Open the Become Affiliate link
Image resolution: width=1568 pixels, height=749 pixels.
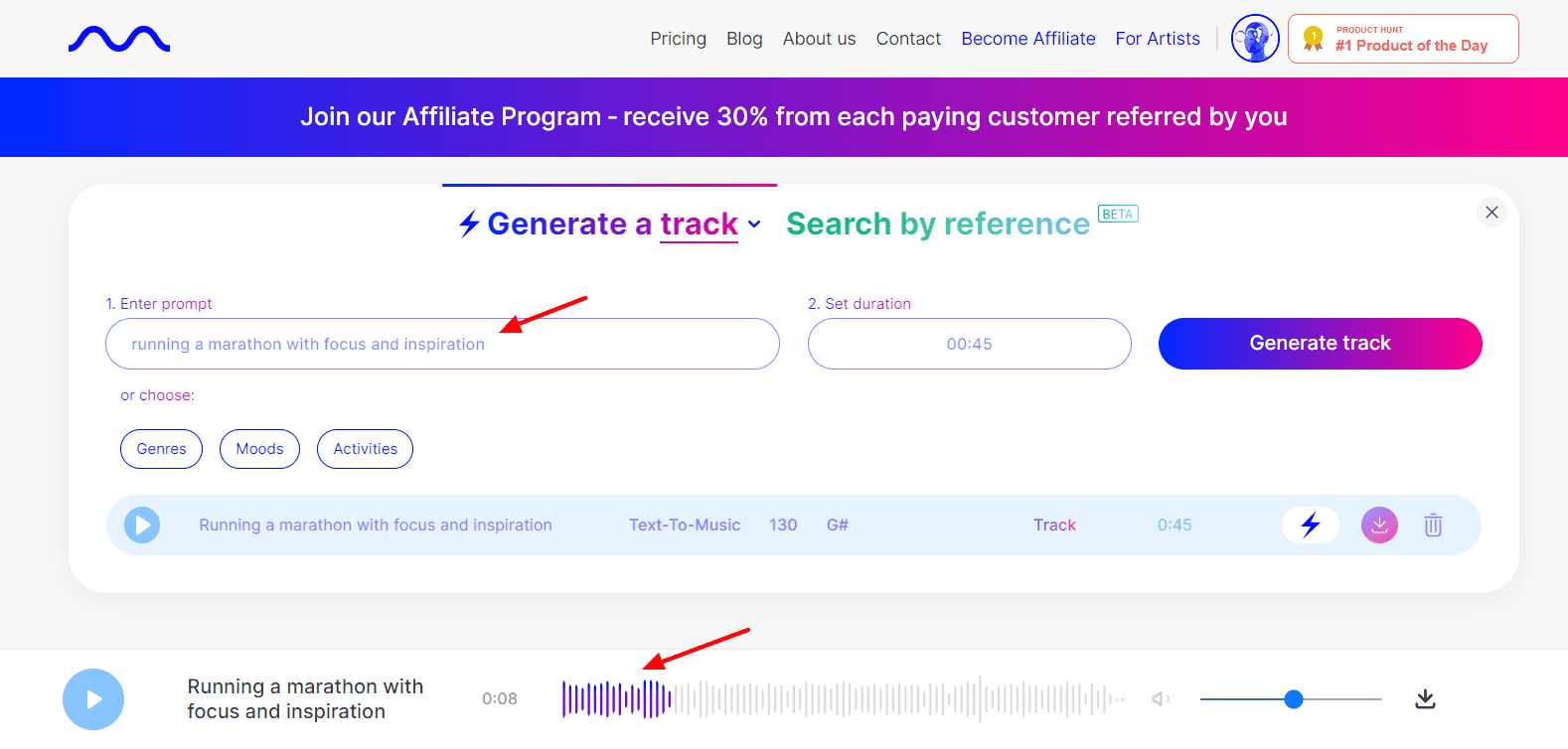[x=1027, y=39]
